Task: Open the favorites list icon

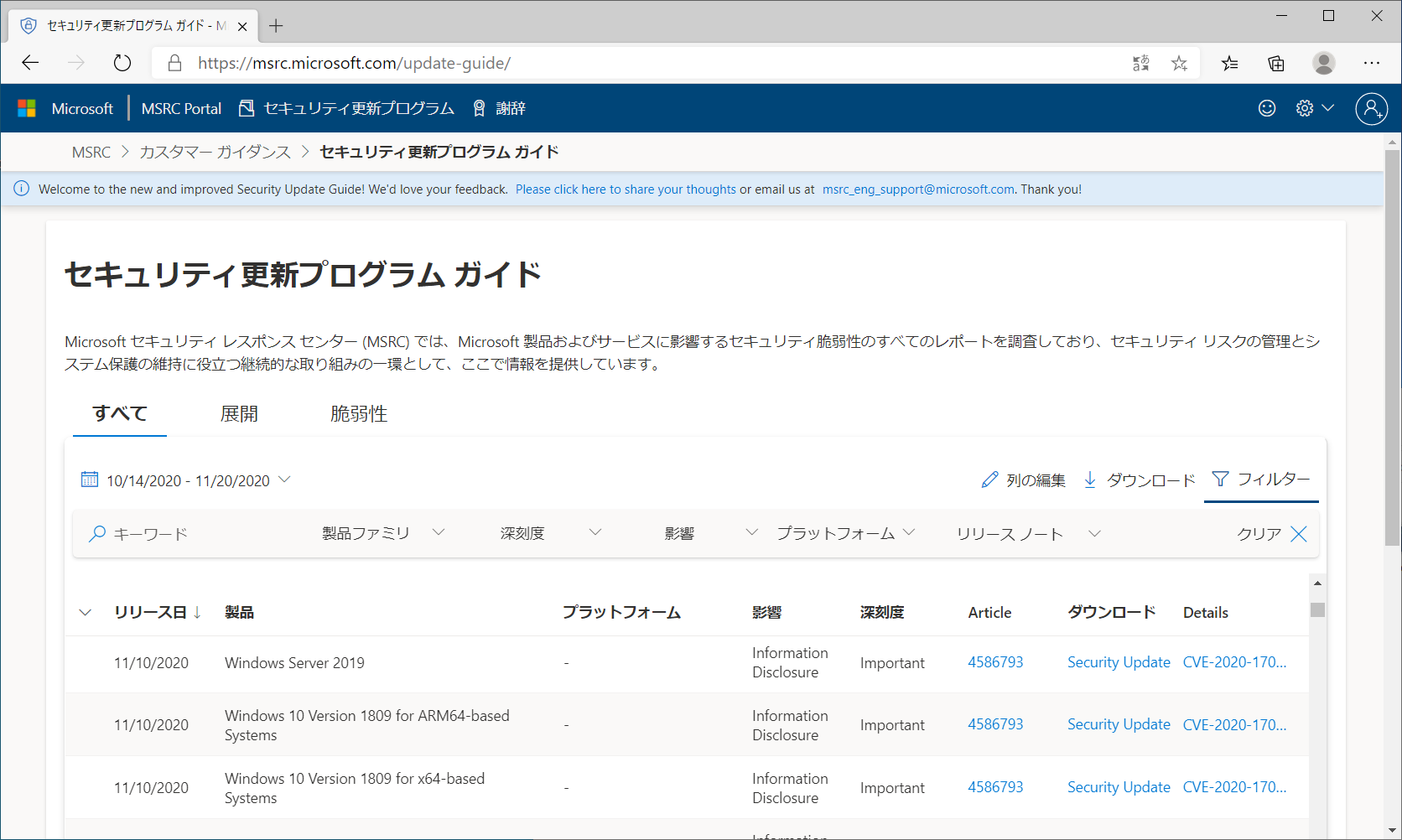Action: 1229,63
